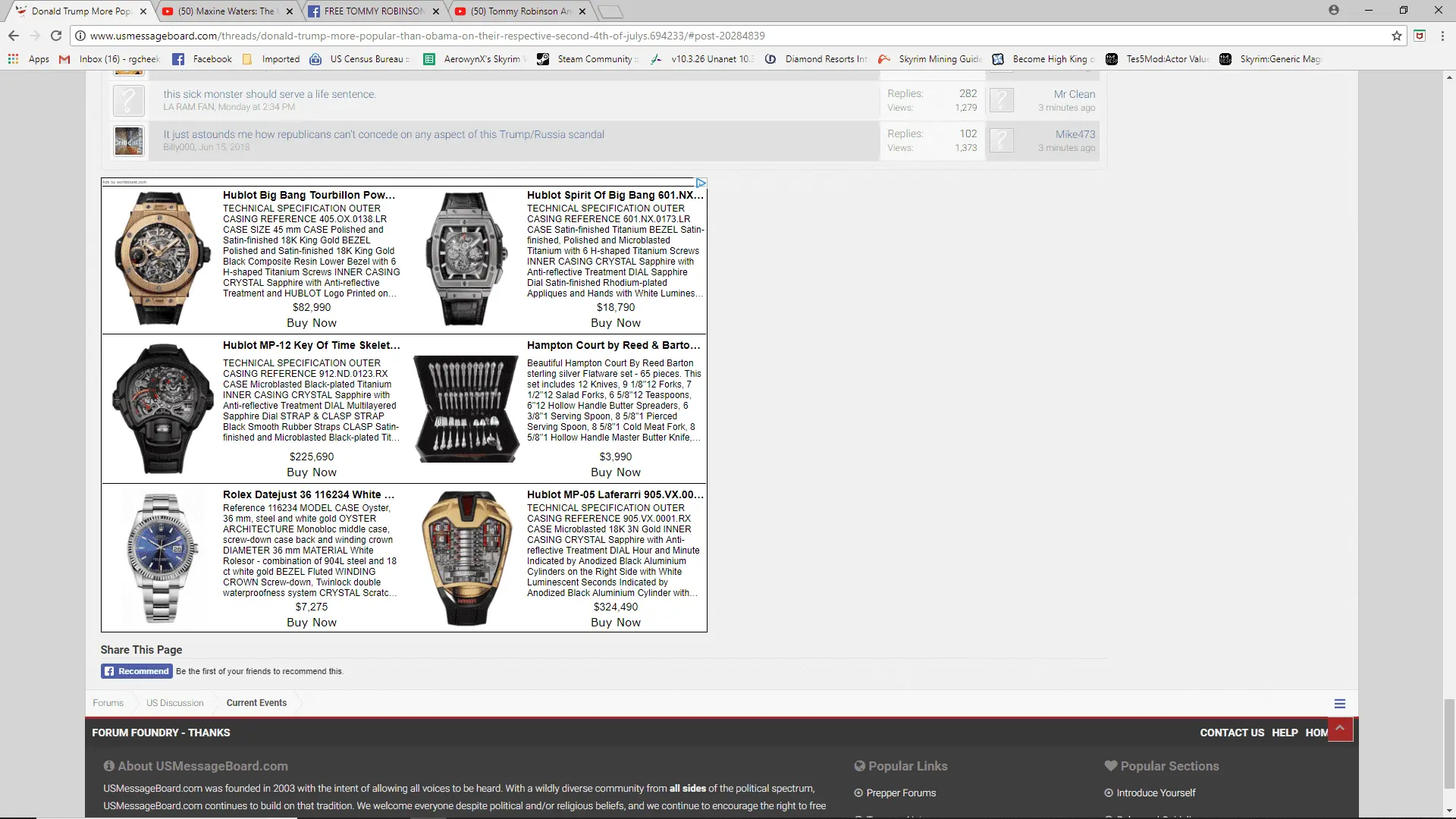Click the vertical scrollbar thumb
This screenshot has width=1456, height=819.
point(1449,743)
